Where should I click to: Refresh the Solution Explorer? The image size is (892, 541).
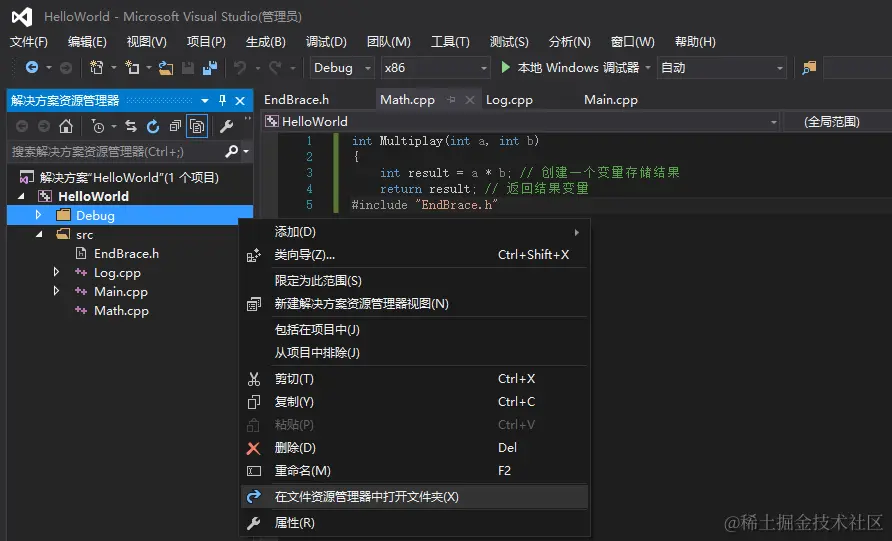pos(152,126)
